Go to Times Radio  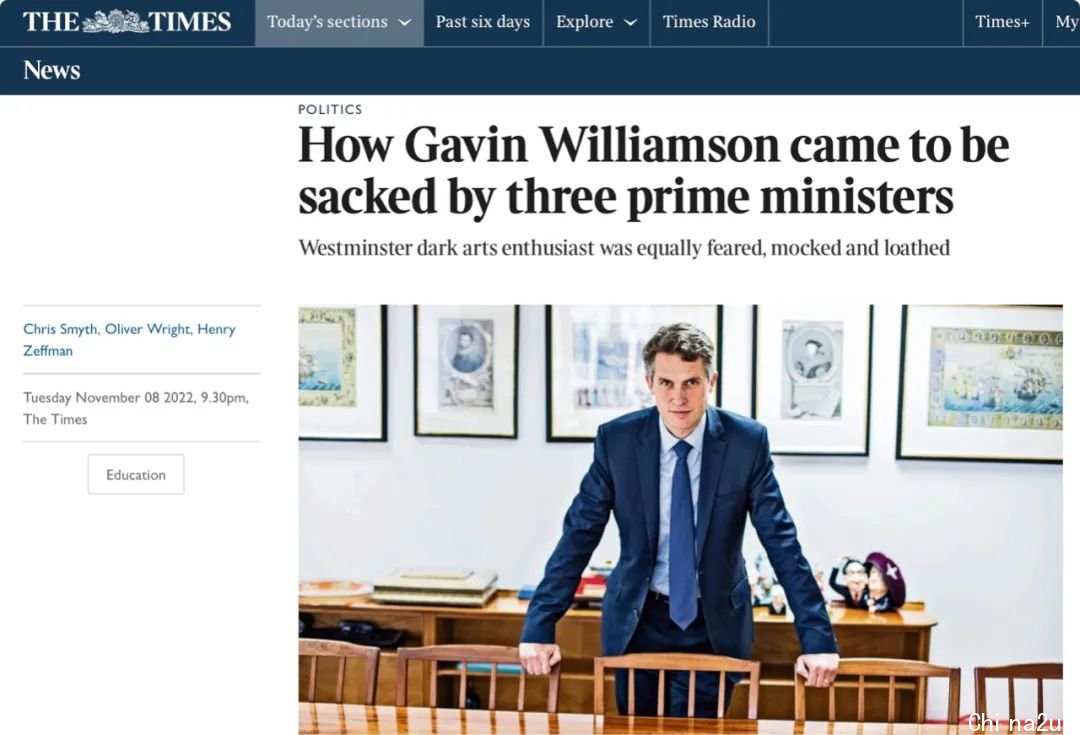coord(709,23)
